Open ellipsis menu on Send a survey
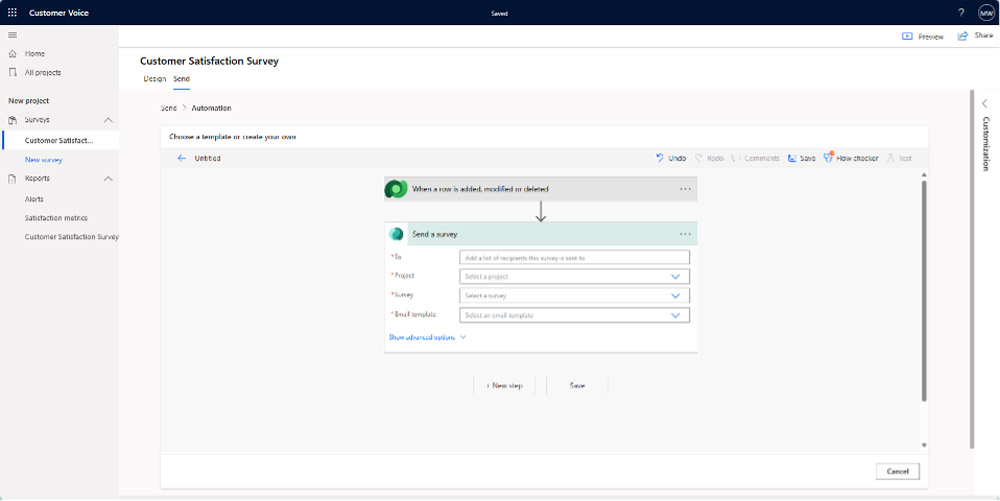This screenshot has height=501, width=1000. [685, 234]
